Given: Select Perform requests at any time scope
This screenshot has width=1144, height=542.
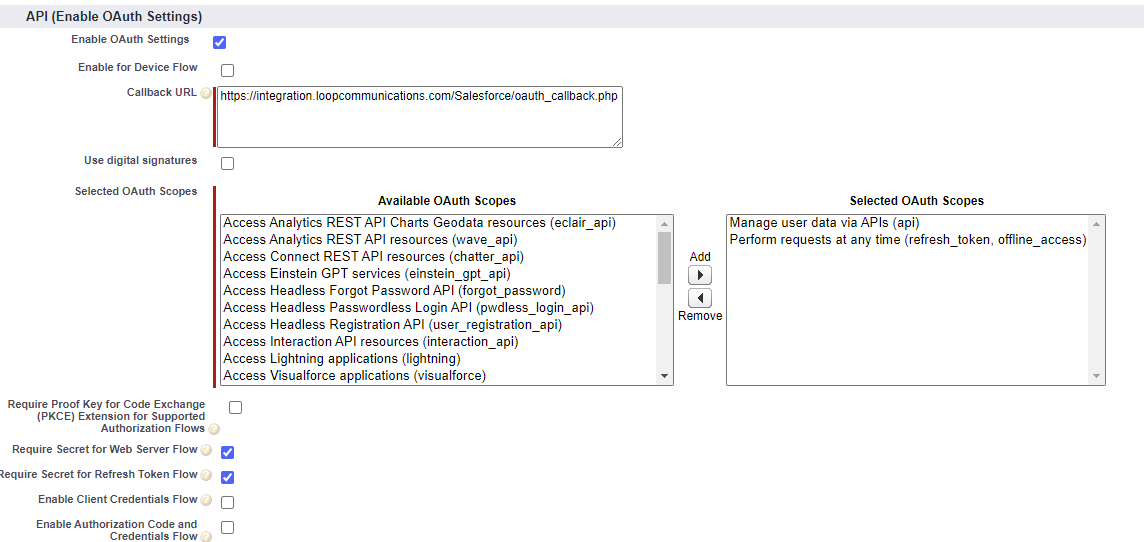Looking at the screenshot, I should coord(907,240).
